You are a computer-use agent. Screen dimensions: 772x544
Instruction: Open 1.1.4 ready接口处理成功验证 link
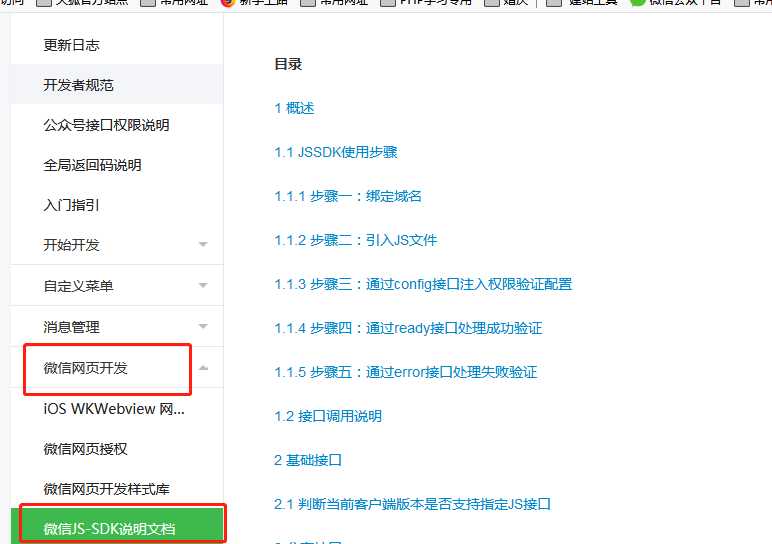(x=408, y=328)
